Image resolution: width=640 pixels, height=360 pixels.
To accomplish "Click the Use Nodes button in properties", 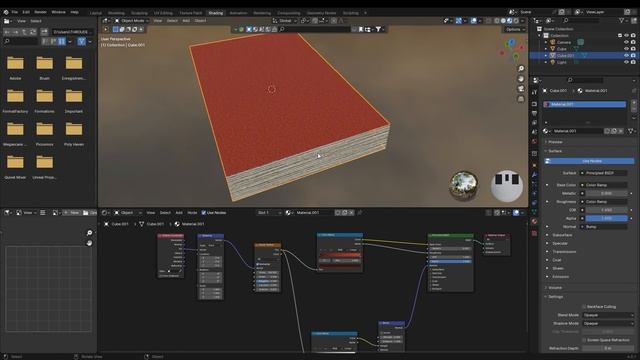I will pos(589,161).
